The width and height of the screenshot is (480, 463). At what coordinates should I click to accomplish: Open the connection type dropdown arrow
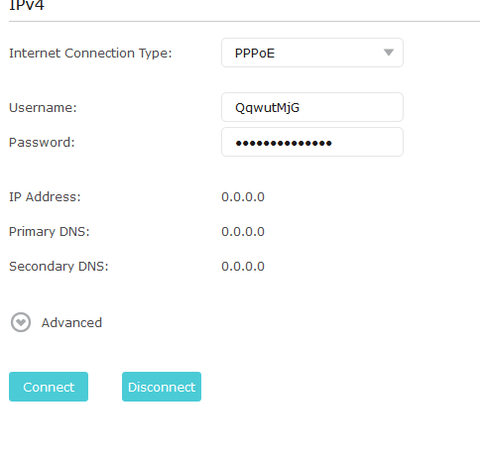[x=388, y=53]
